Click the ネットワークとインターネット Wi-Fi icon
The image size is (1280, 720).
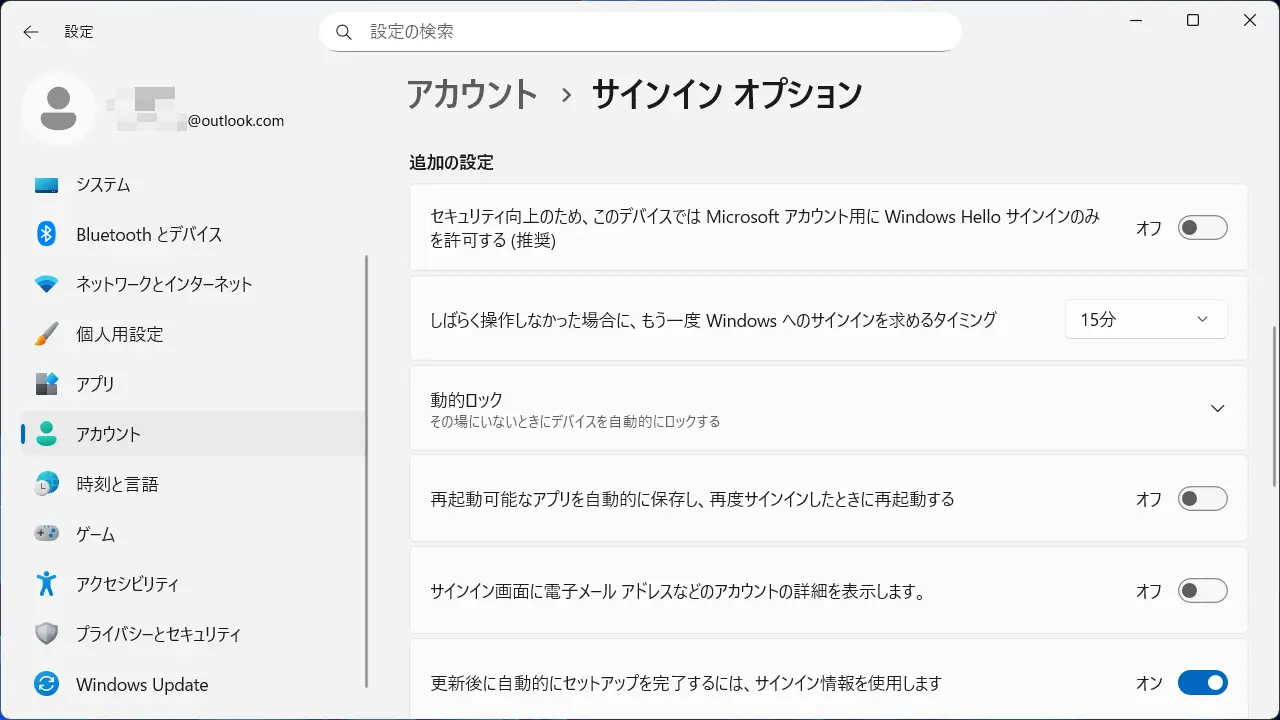tap(46, 284)
